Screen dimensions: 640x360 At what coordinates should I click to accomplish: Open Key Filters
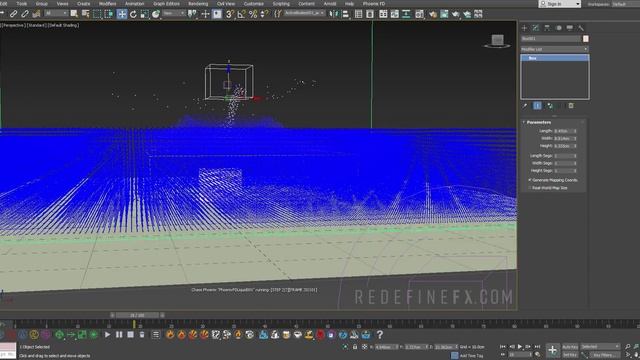pyautogui.click(x=605, y=355)
